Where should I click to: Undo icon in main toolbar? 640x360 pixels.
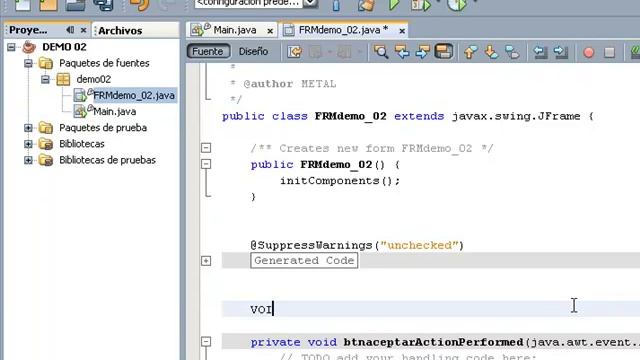tap(139, 4)
